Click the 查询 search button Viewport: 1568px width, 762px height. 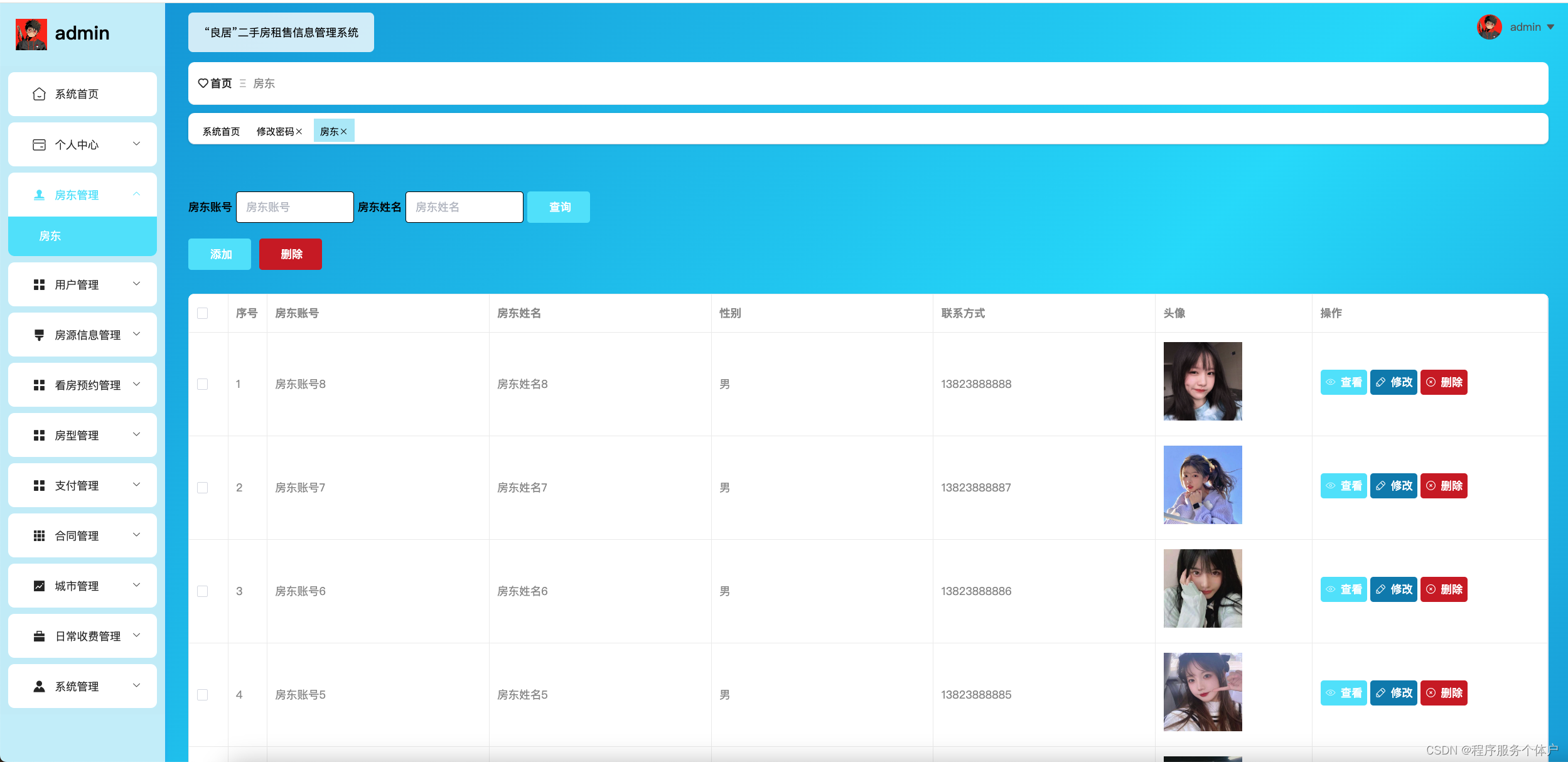559,207
